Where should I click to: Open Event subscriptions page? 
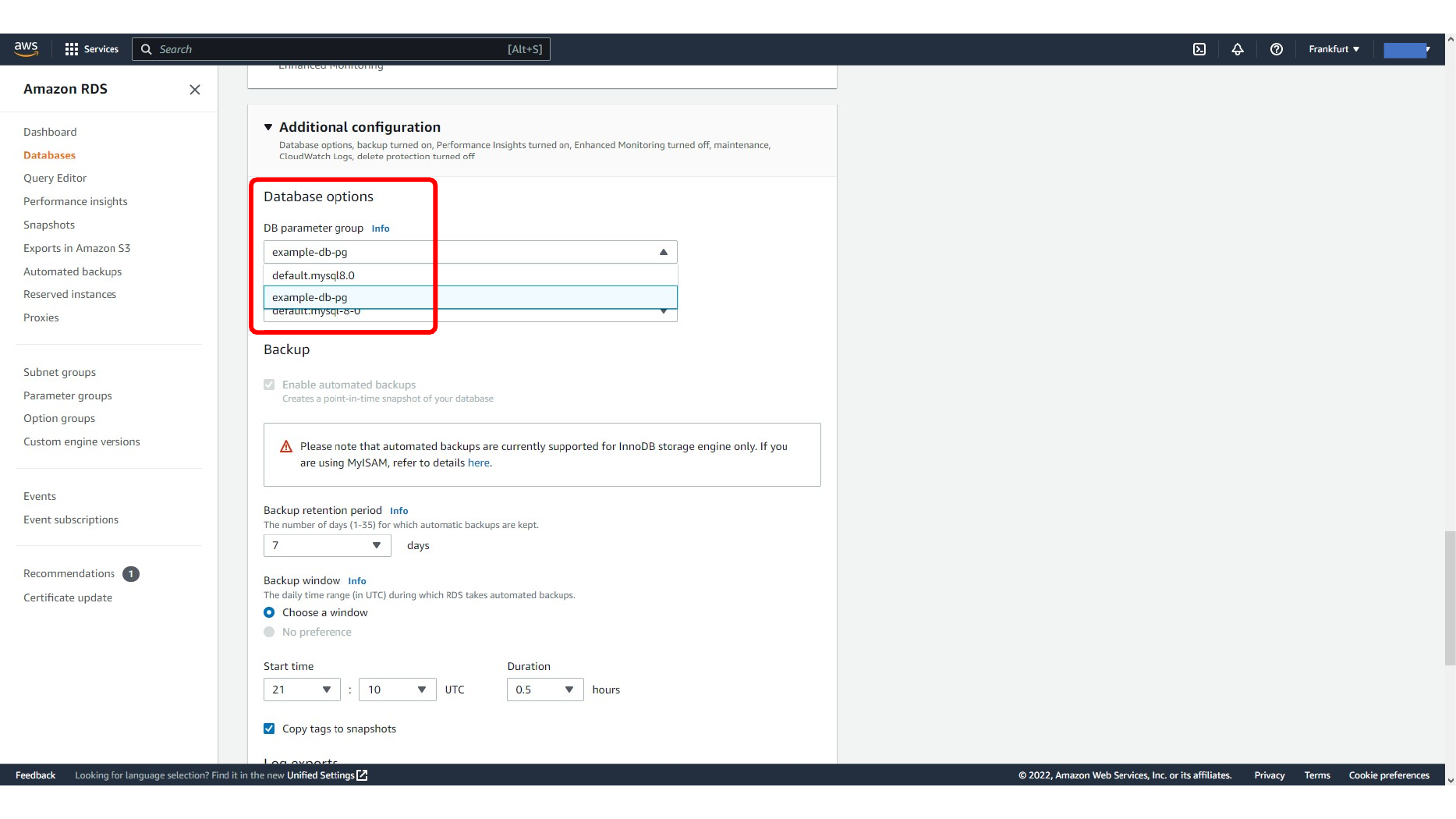71,519
